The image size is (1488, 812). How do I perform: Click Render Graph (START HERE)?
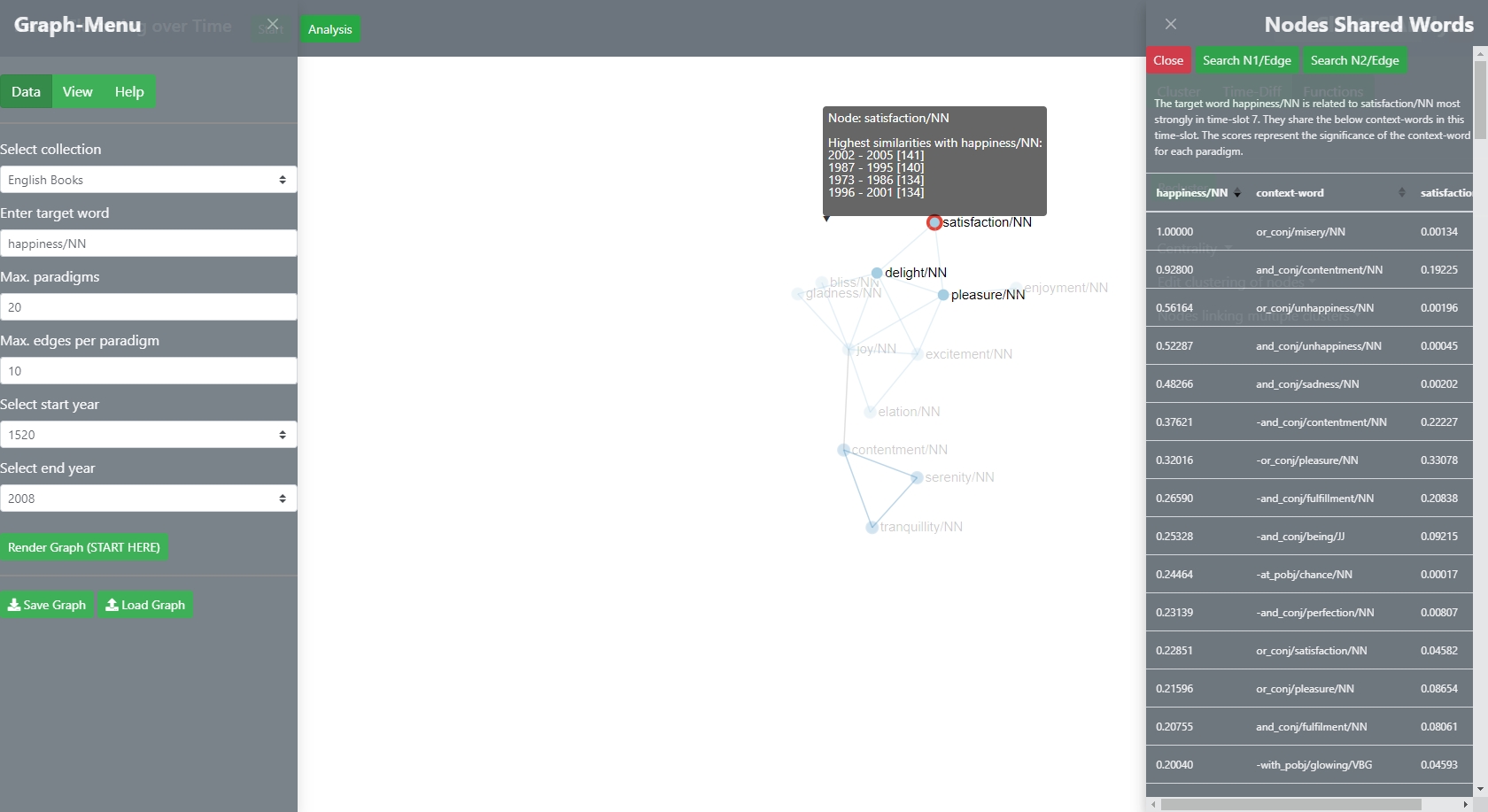tap(83, 547)
